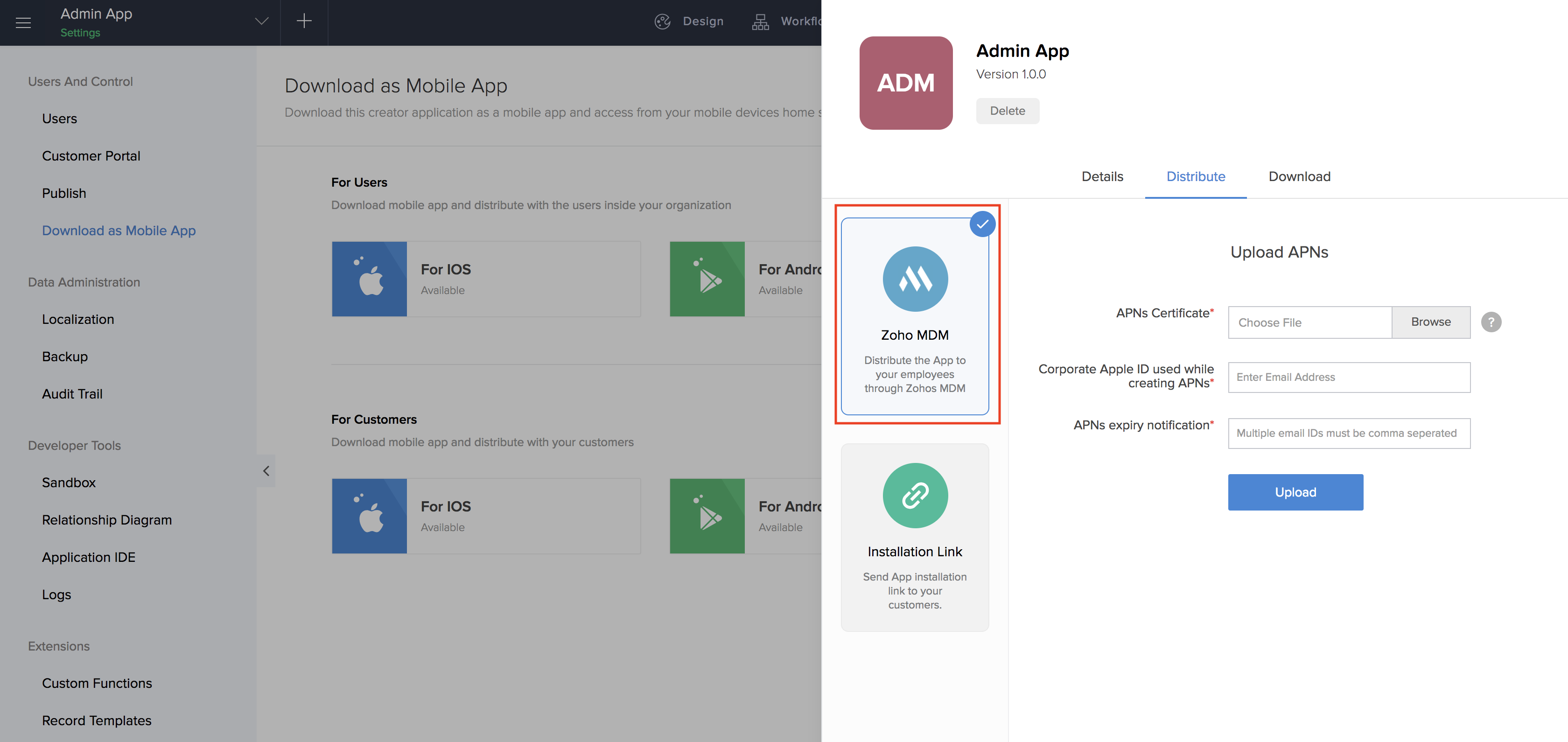This screenshot has width=1568, height=742.
Task: Switch to the Download tab
Action: coord(1299,176)
